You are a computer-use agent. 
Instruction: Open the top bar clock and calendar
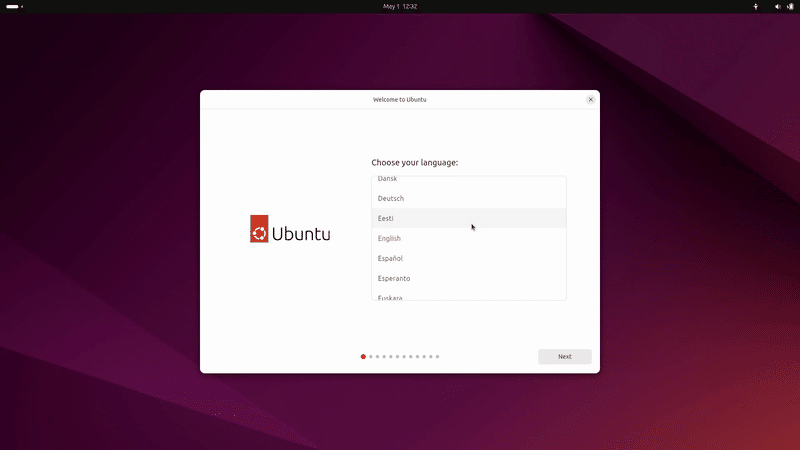(x=400, y=7)
